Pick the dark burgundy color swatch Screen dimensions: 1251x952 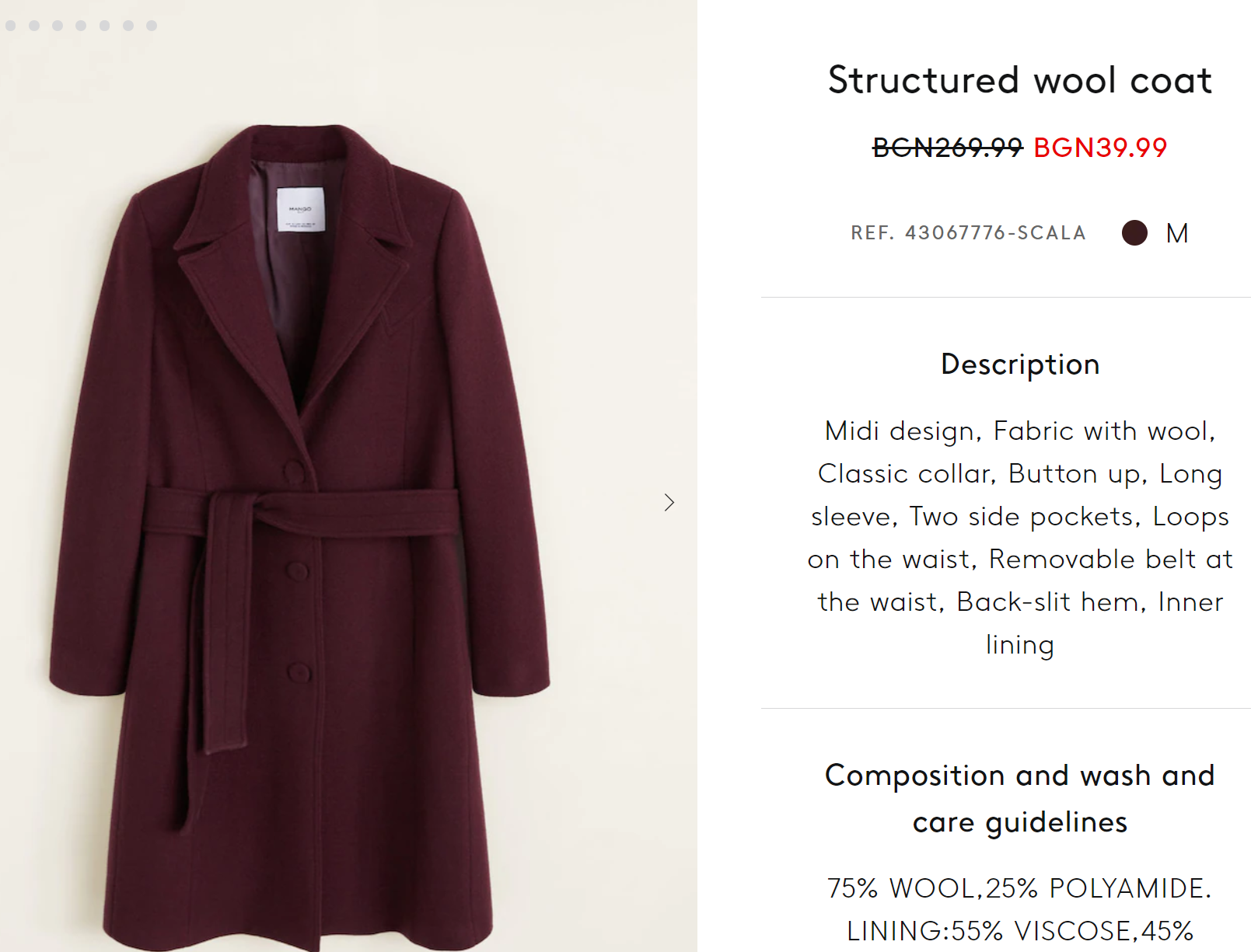point(1134,232)
